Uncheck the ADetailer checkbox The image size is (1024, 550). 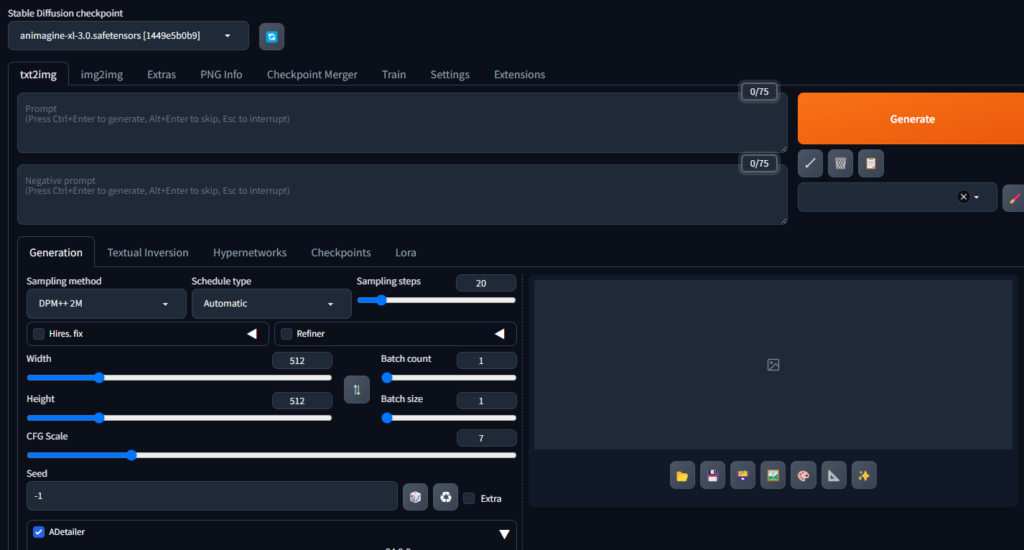tap(39, 533)
